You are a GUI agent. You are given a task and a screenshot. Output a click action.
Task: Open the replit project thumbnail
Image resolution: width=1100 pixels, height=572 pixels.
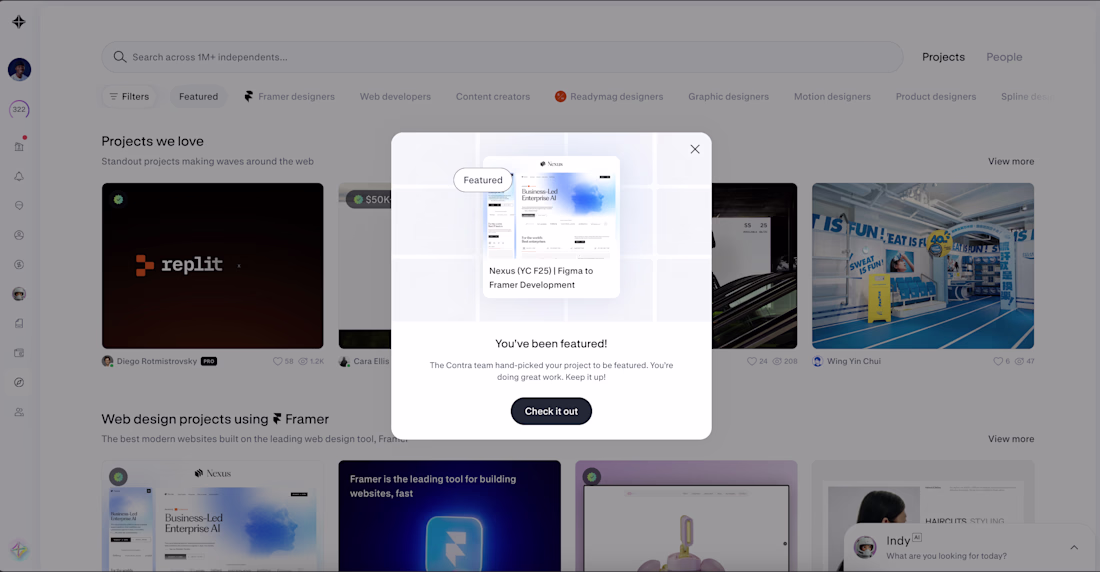point(213,266)
